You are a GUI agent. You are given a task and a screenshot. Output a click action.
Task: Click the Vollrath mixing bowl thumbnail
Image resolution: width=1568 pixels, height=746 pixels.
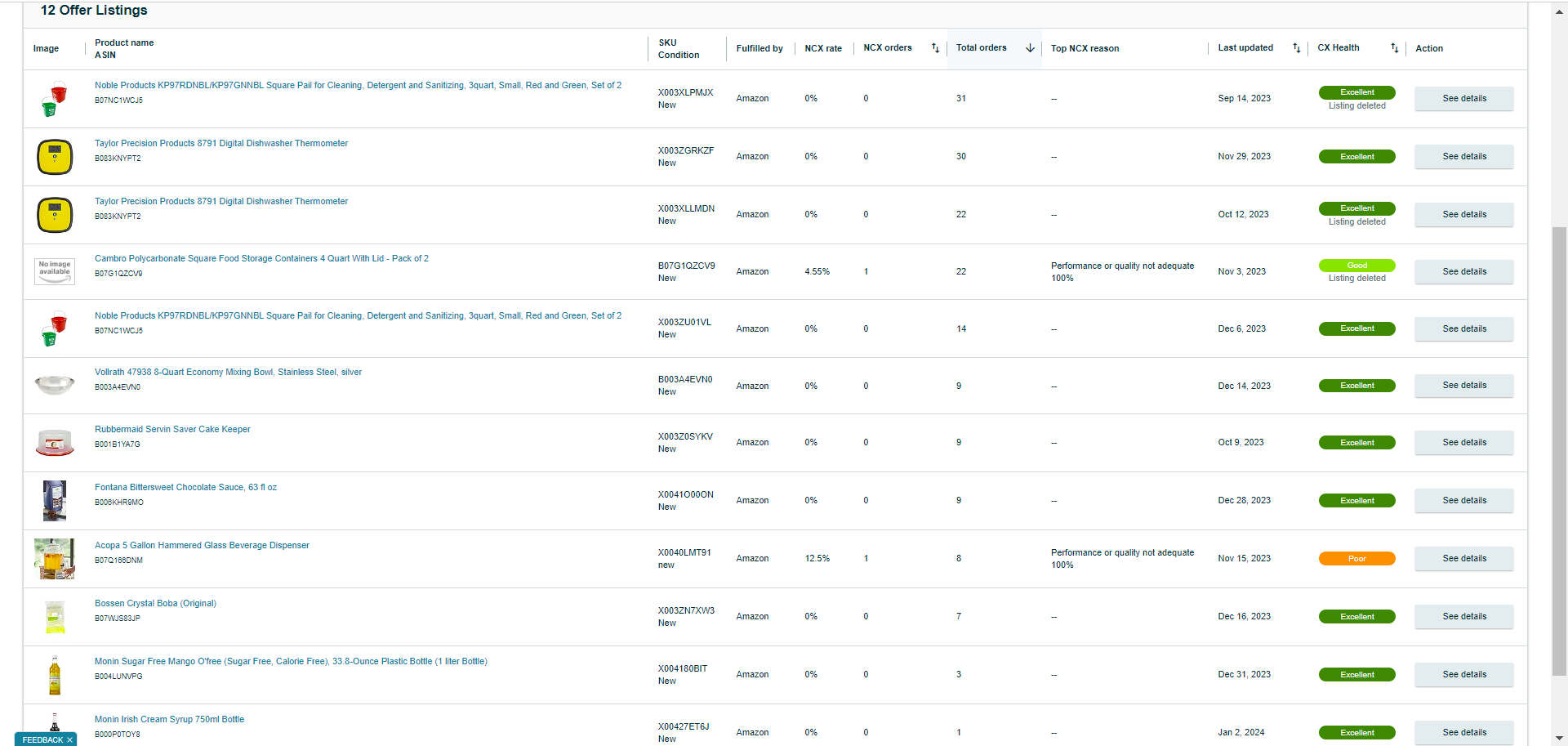[55, 384]
